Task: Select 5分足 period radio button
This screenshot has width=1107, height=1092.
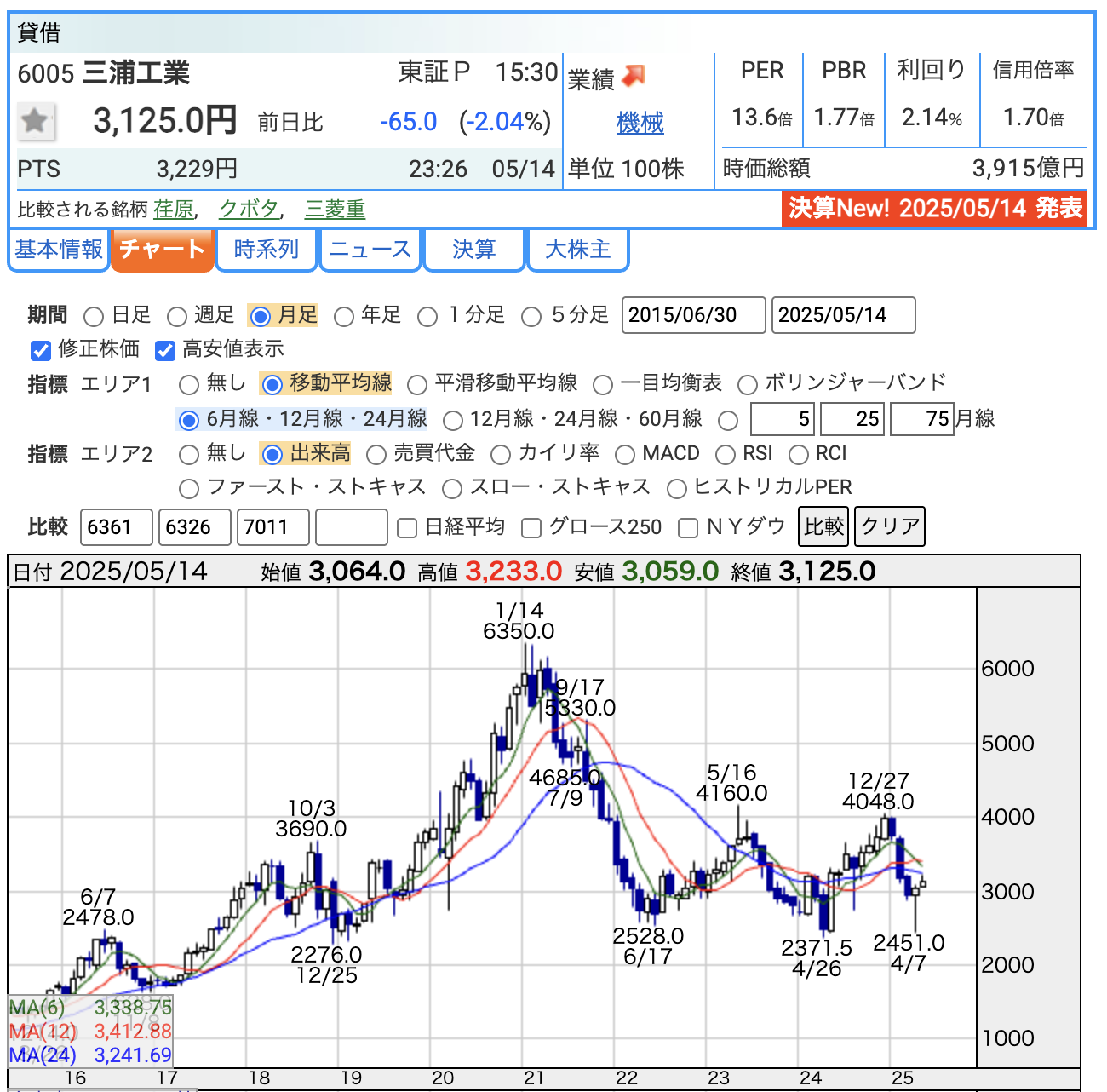Action: pos(531,317)
